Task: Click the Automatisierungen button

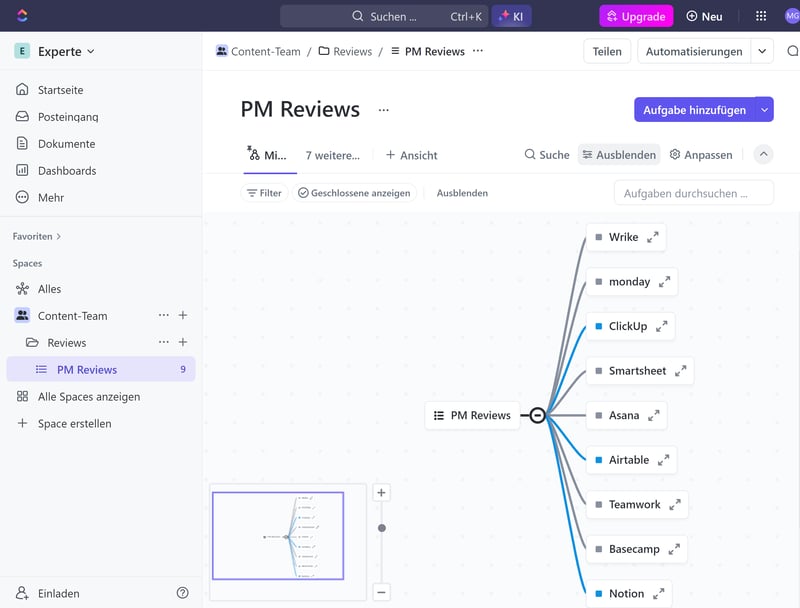Action: click(694, 51)
